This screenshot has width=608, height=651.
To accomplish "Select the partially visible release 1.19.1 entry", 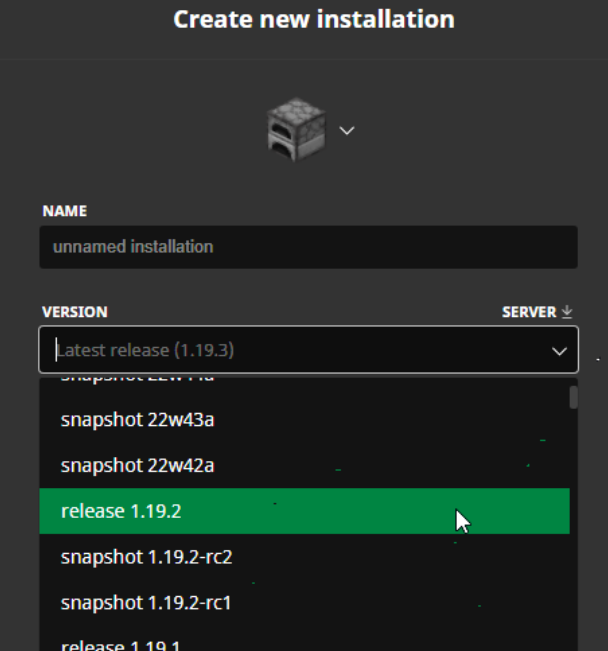I will pyautogui.click(x=304, y=639).
